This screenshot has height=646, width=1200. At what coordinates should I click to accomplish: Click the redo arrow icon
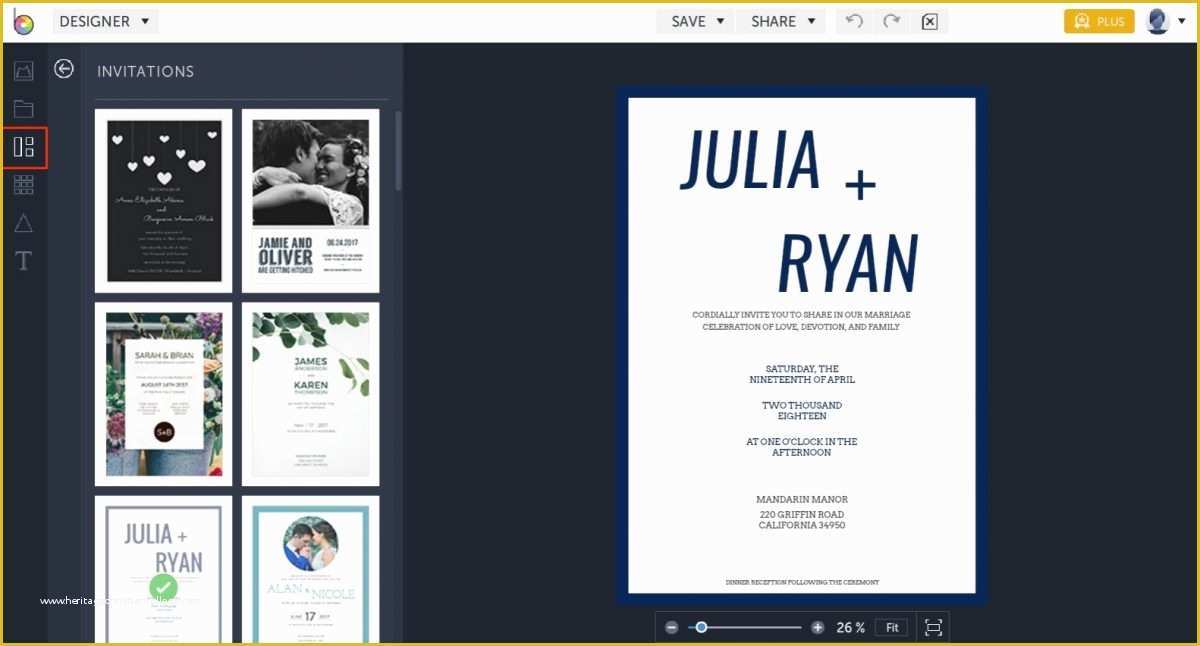pyautogui.click(x=891, y=21)
